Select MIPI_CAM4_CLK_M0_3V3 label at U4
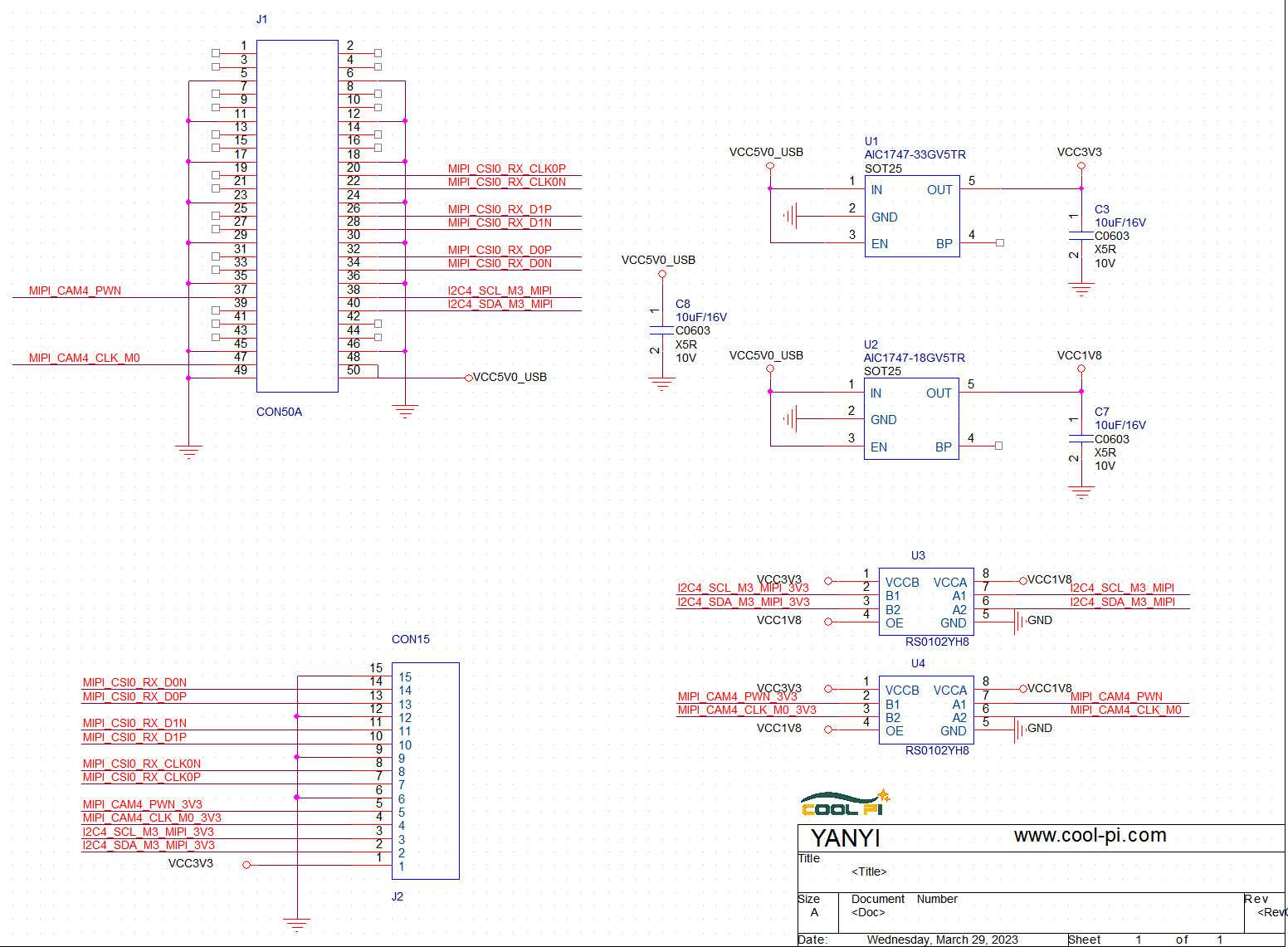 click(x=747, y=710)
